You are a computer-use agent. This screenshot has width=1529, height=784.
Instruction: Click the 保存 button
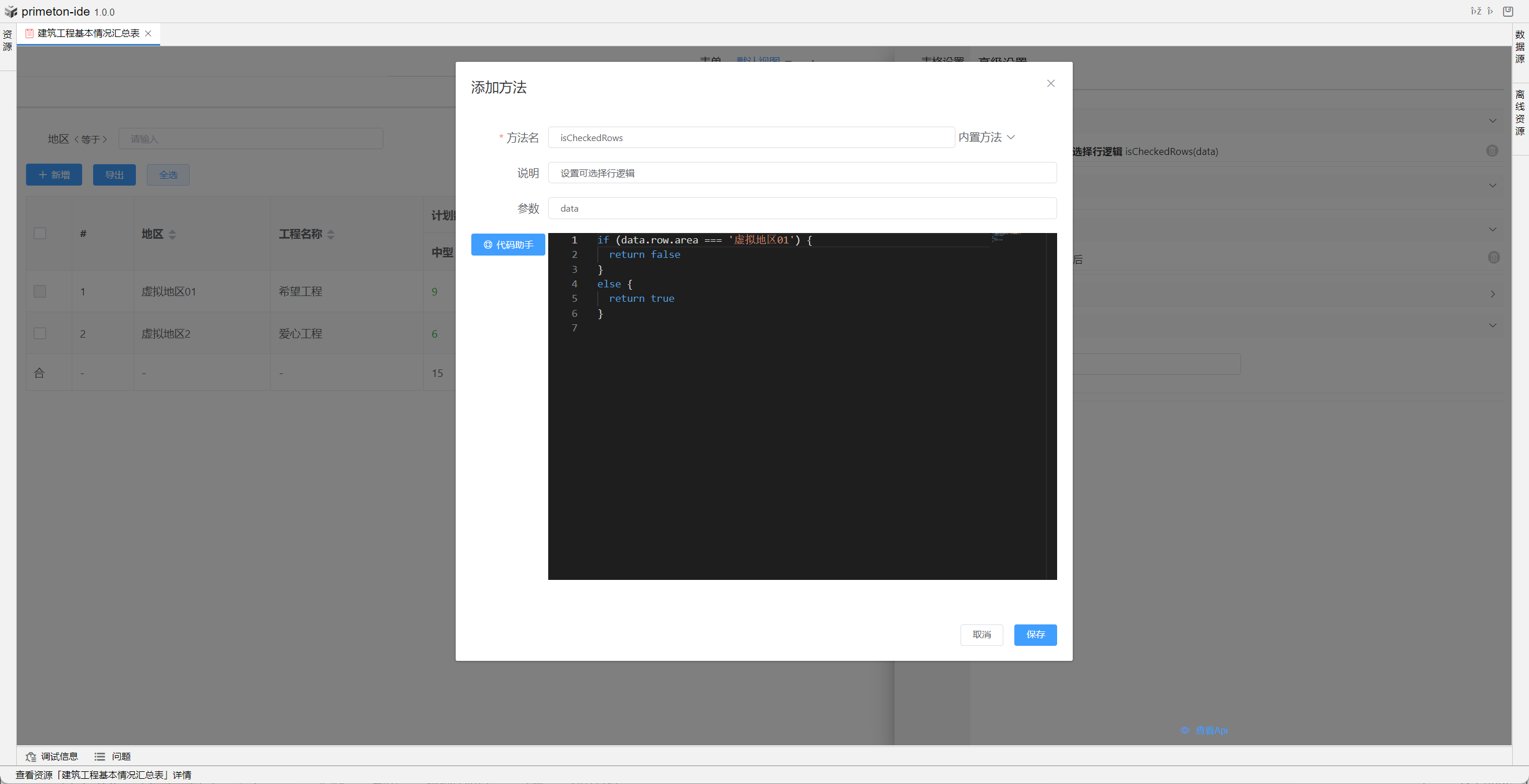click(x=1035, y=635)
